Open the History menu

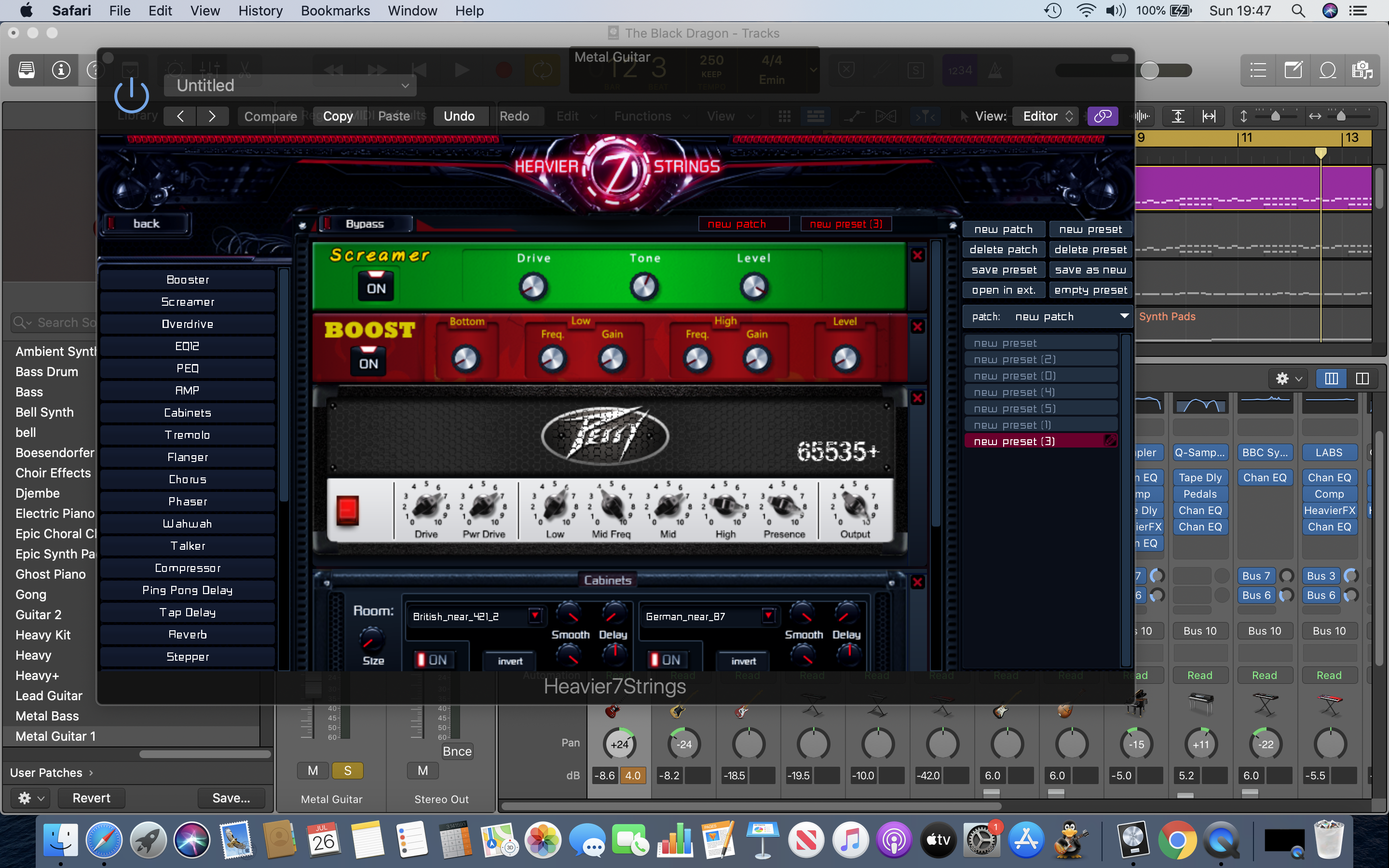(x=260, y=10)
